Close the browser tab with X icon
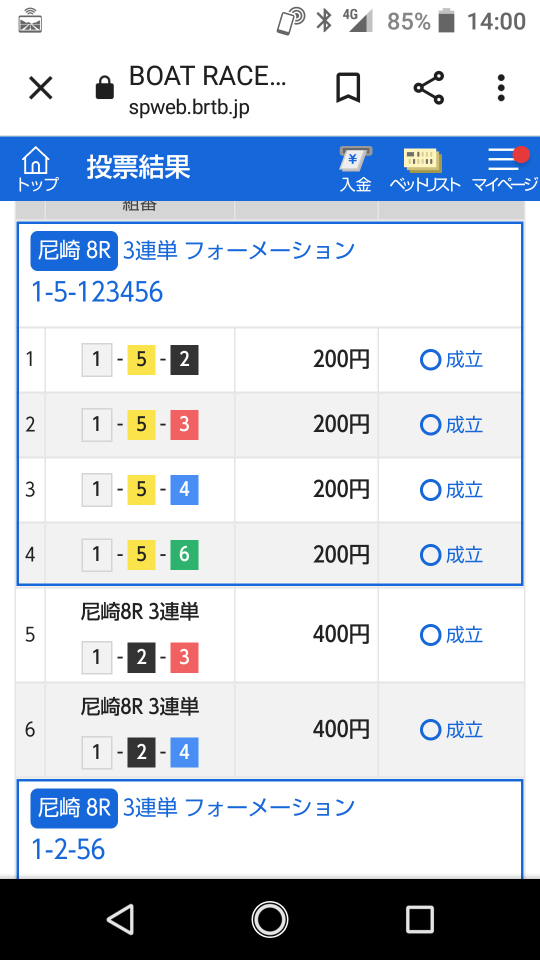The height and width of the screenshot is (960, 540). [x=41, y=89]
